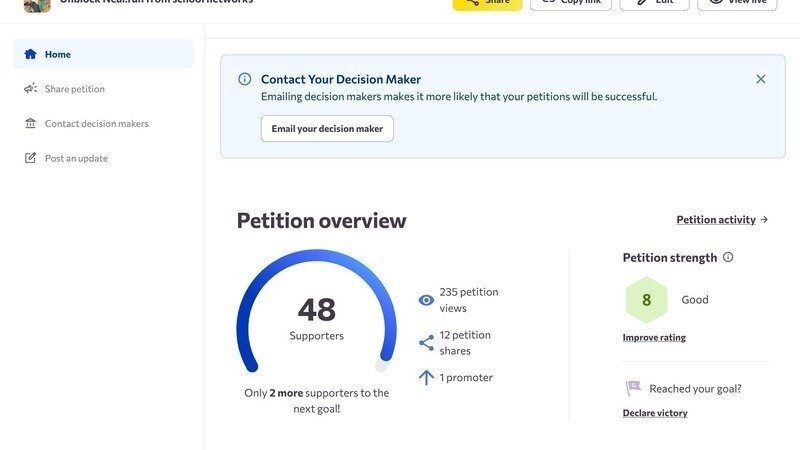The width and height of the screenshot is (800, 450).
Task: Click the megaphone Share petition icon
Action: pyautogui.click(x=30, y=89)
